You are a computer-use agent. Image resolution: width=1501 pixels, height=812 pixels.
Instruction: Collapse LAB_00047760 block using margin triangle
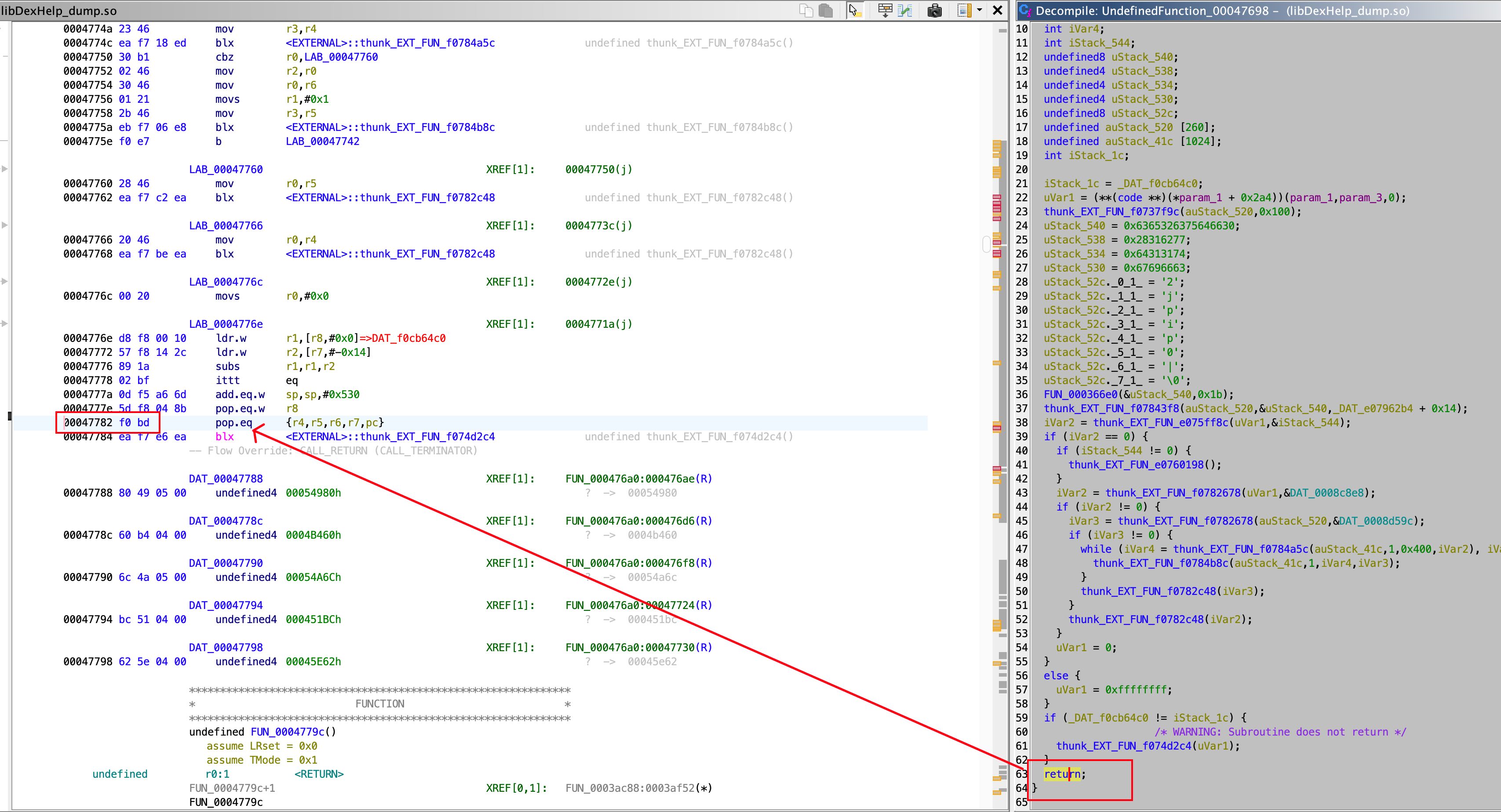[x=5, y=169]
